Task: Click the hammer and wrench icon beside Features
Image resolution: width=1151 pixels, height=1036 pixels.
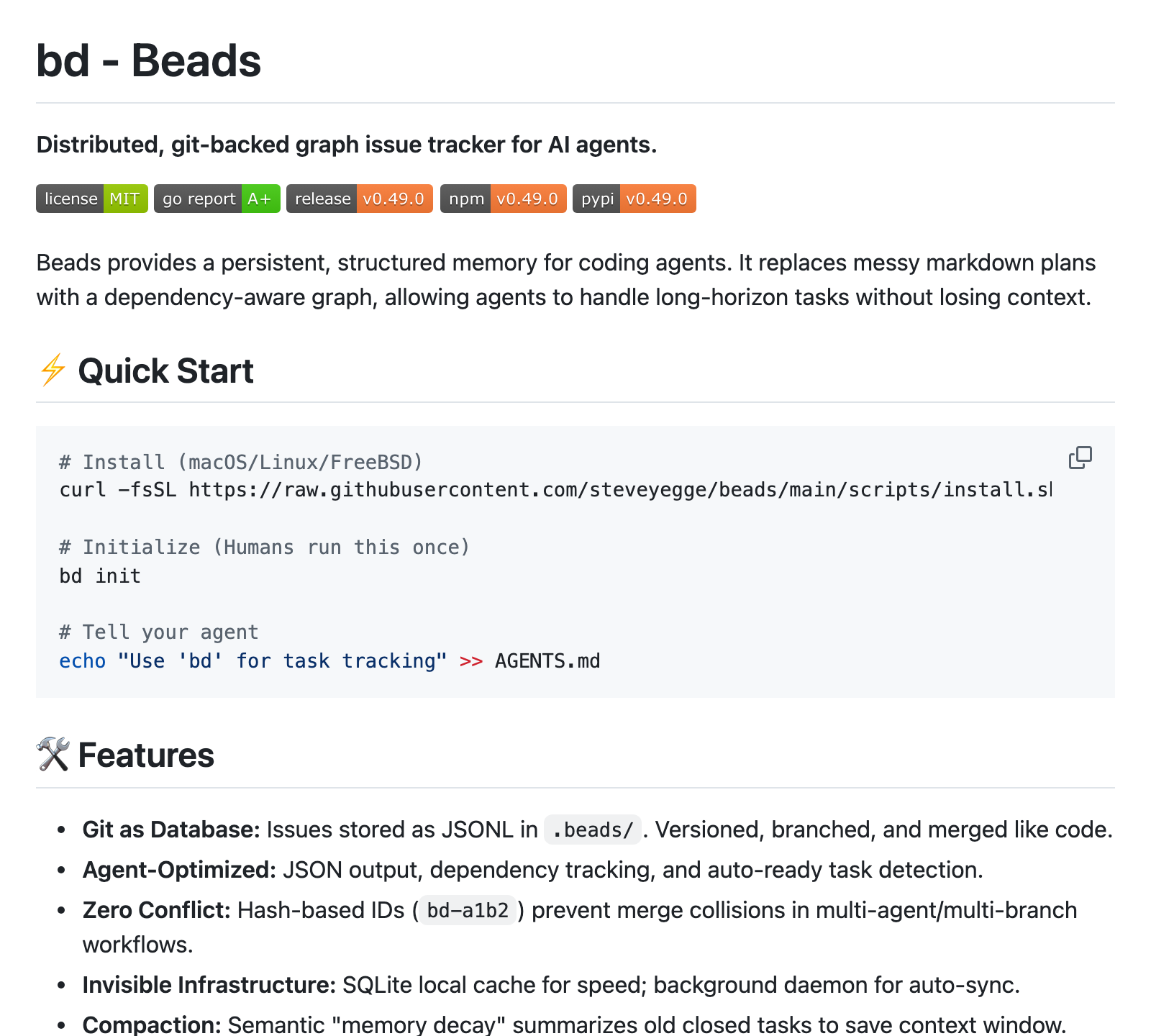Action: coord(53,755)
